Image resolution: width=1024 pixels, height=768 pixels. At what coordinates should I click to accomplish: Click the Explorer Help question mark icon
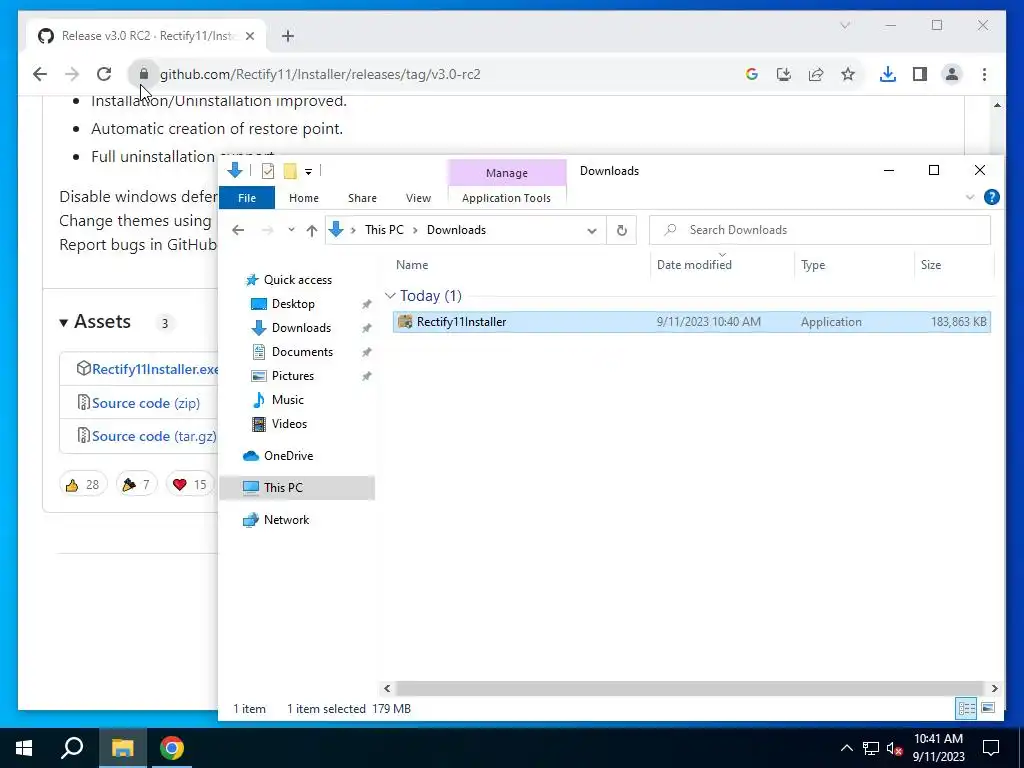(991, 197)
